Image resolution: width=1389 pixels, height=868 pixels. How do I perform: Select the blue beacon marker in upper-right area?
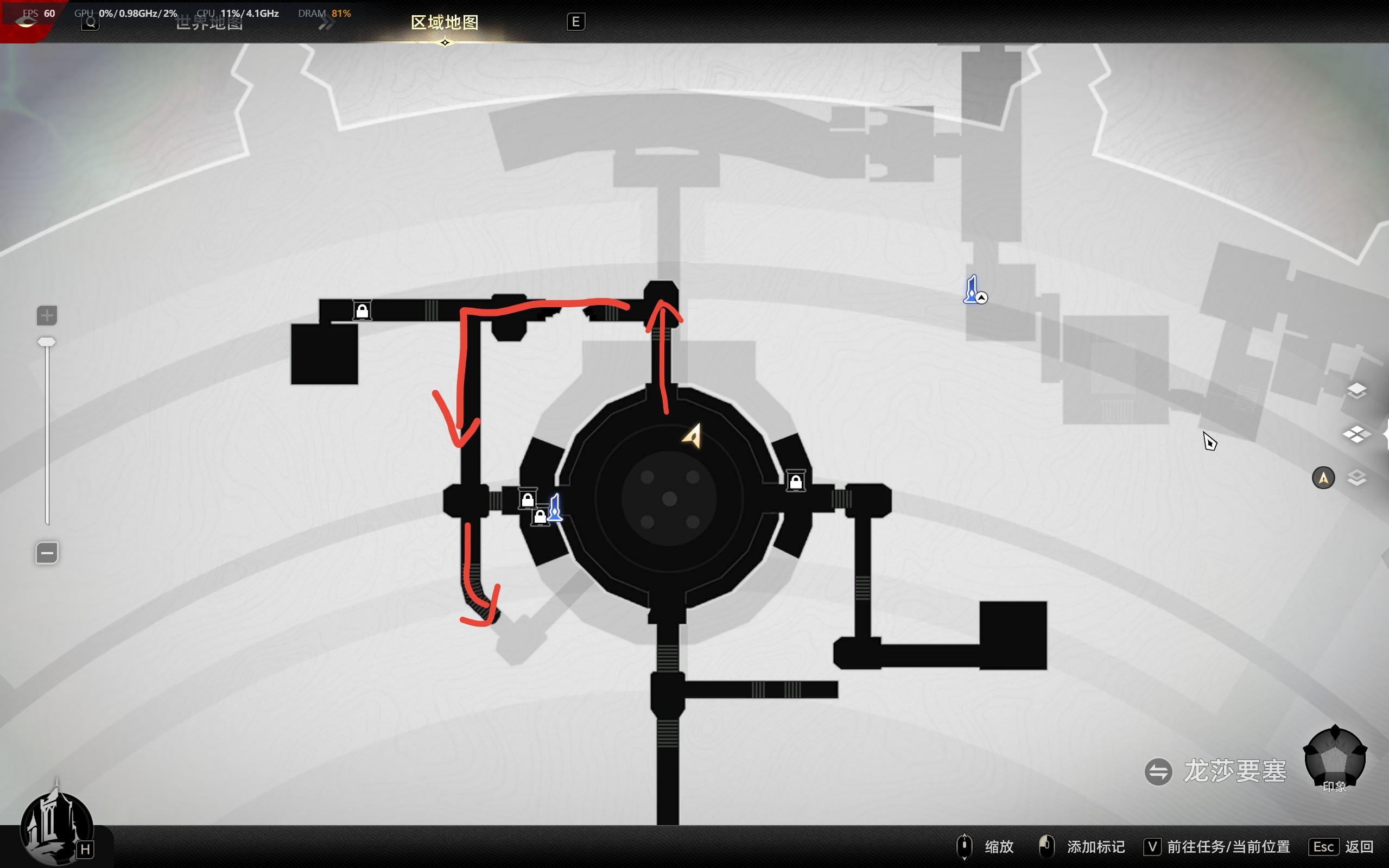click(x=972, y=290)
